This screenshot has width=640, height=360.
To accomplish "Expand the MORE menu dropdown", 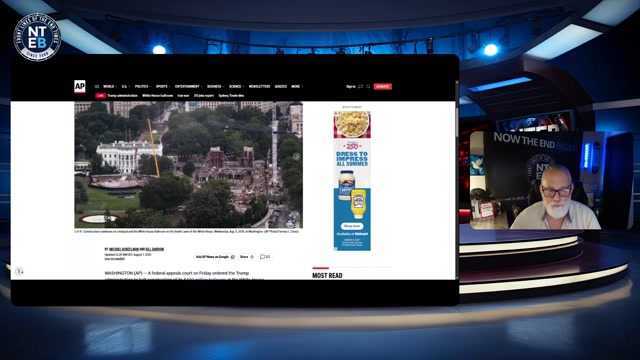I will pyautogui.click(x=297, y=87).
